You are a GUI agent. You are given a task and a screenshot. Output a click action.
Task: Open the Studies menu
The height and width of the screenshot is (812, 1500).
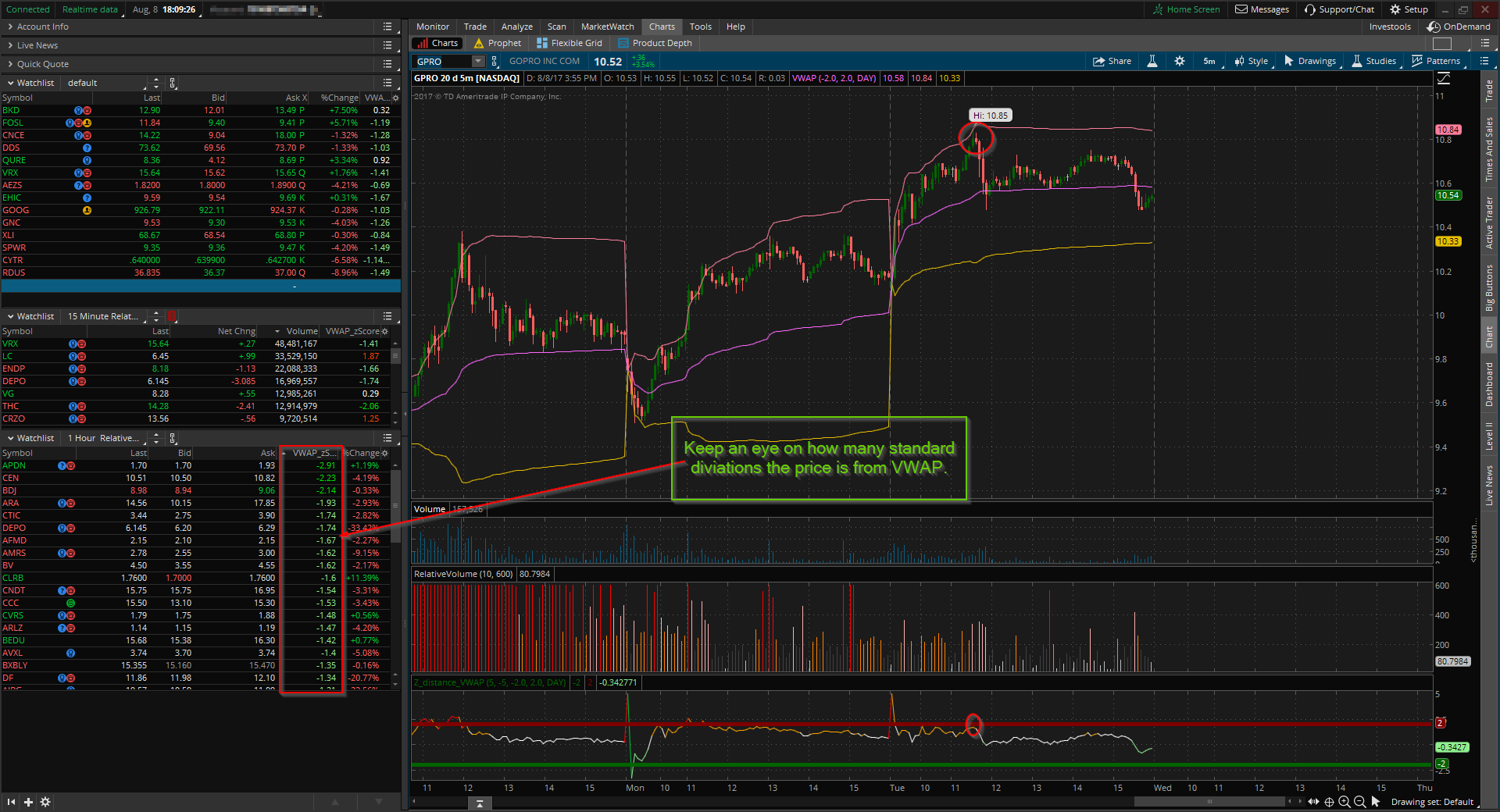pyautogui.click(x=1374, y=61)
